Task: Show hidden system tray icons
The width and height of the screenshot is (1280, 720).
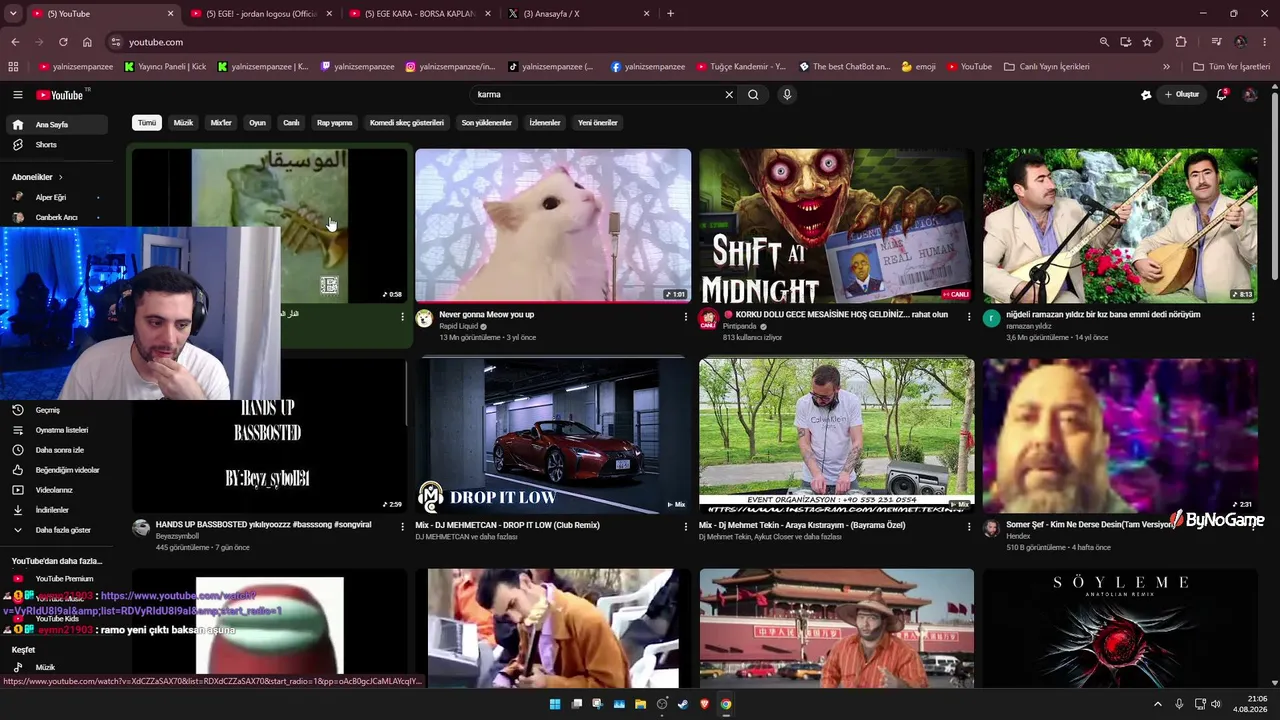Action: point(1158,704)
